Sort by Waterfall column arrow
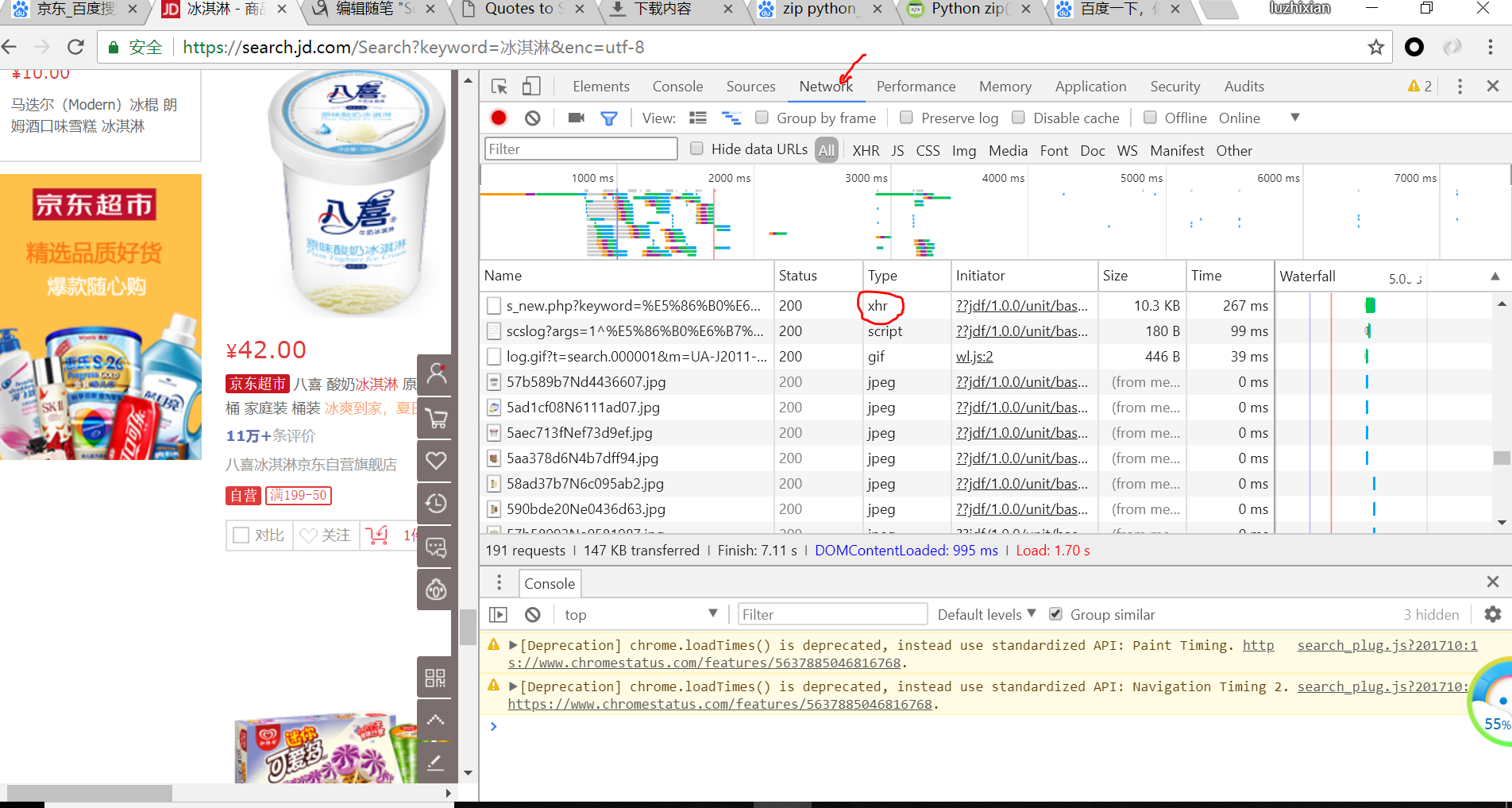Viewport: 1512px width, 808px height. (x=1495, y=276)
